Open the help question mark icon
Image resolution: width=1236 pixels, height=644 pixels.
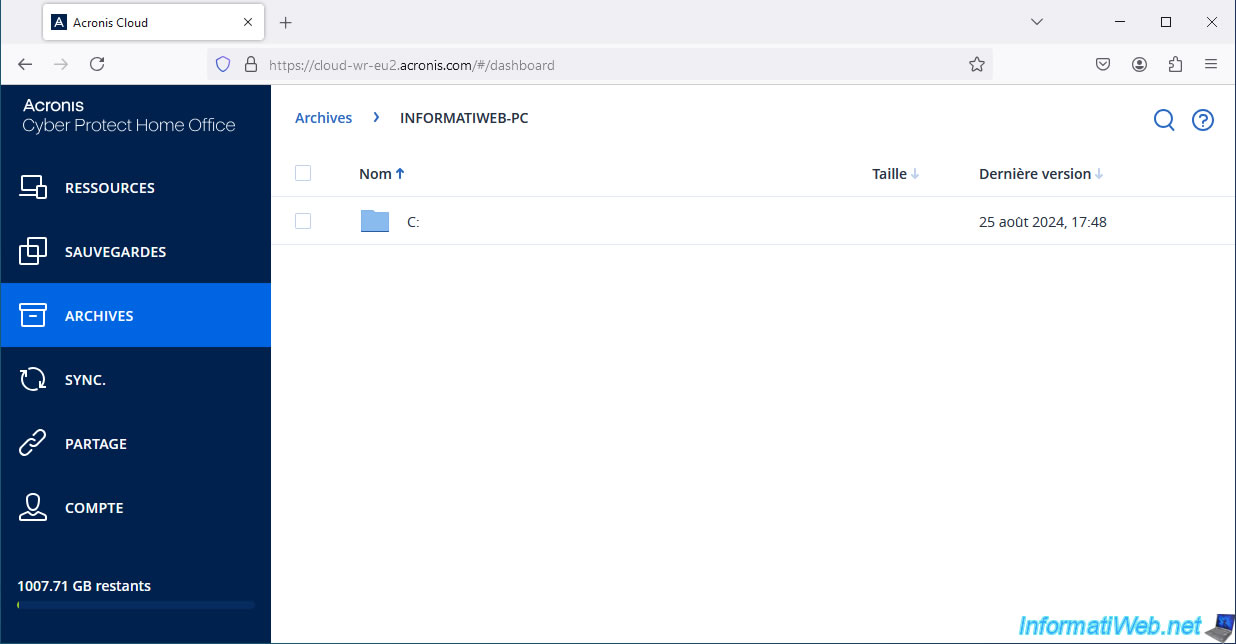1202,120
